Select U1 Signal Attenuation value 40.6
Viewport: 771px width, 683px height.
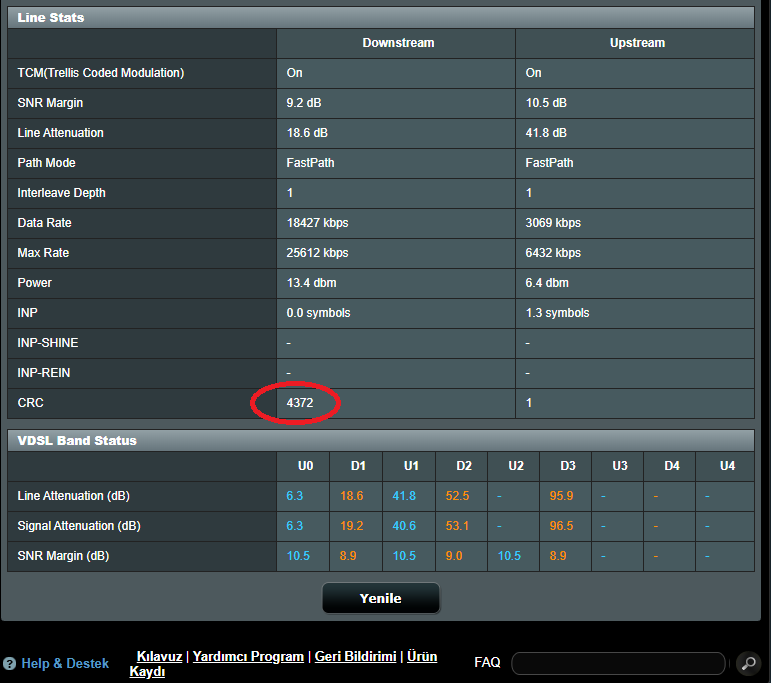(x=404, y=526)
